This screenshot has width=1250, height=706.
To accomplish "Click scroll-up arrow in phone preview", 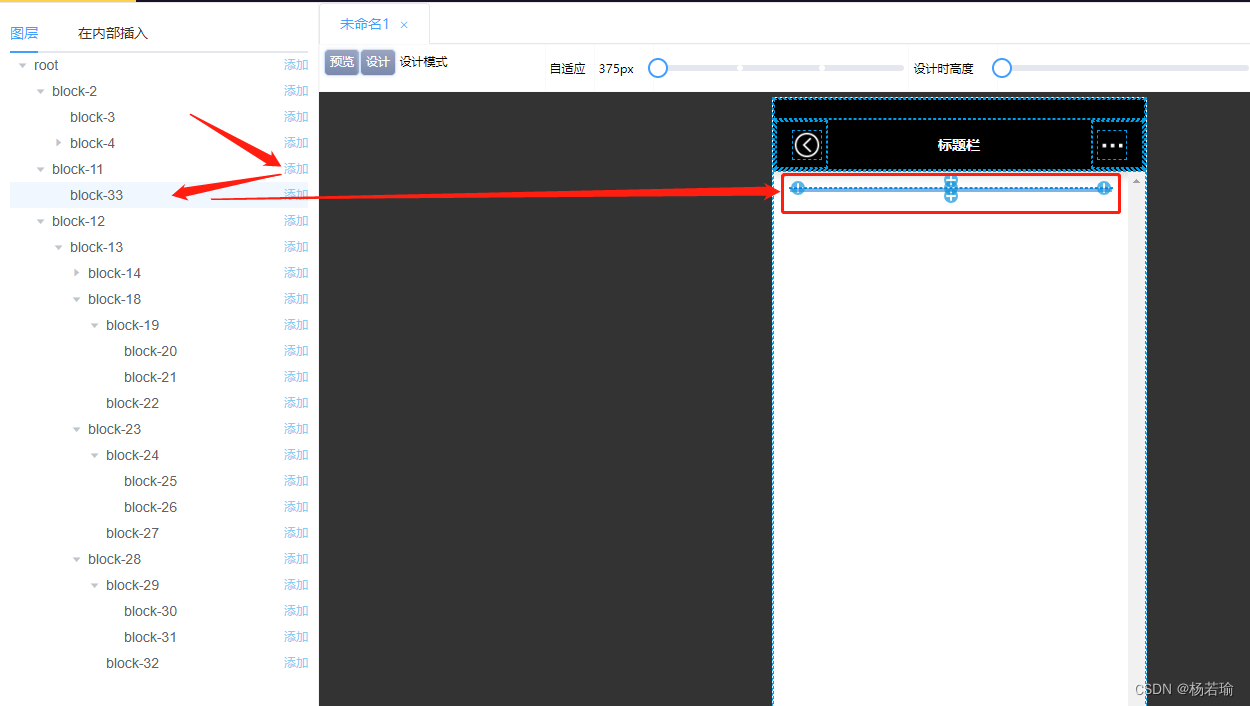I will 1136,181.
